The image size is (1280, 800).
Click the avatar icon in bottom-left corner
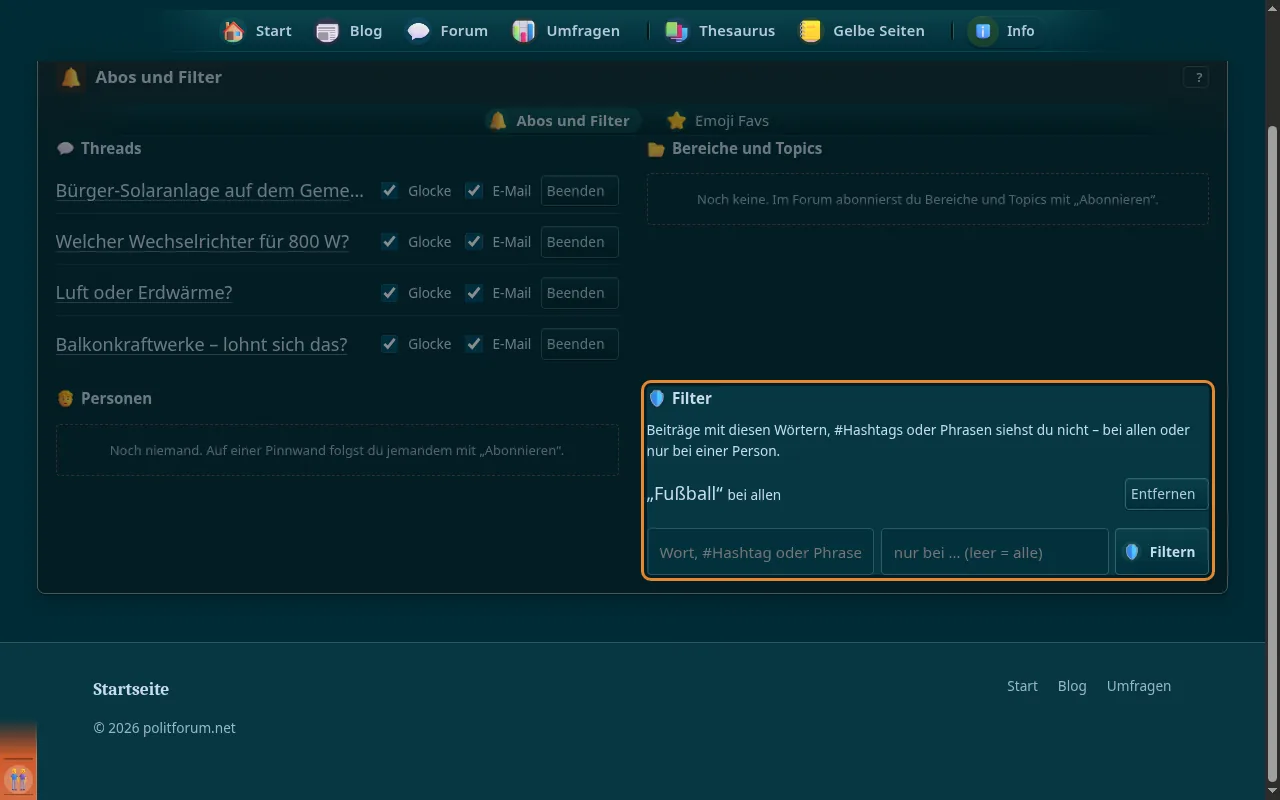[18, 777]
